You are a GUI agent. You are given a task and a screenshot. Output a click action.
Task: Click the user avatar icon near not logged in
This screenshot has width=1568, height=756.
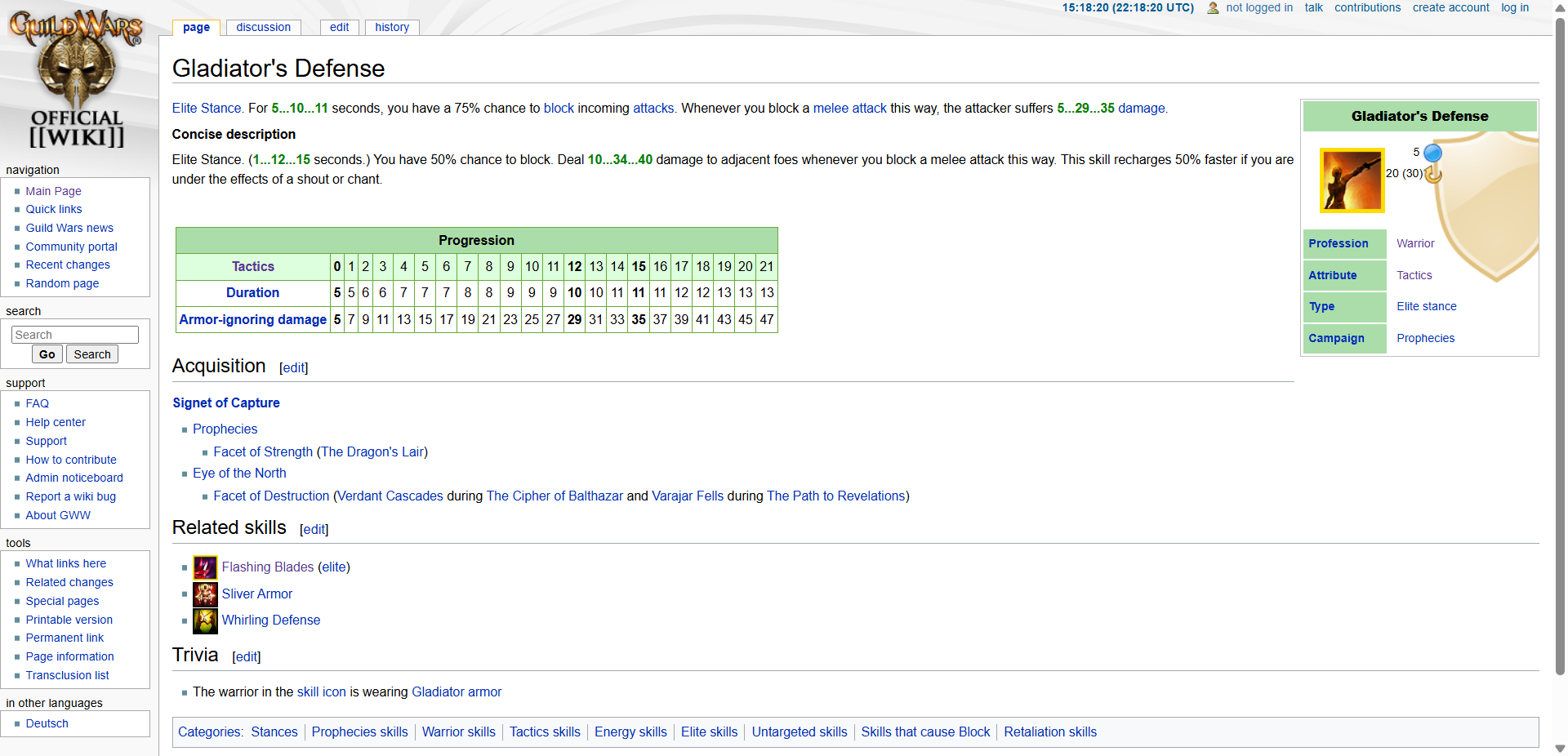click(x=1213, y=8)
